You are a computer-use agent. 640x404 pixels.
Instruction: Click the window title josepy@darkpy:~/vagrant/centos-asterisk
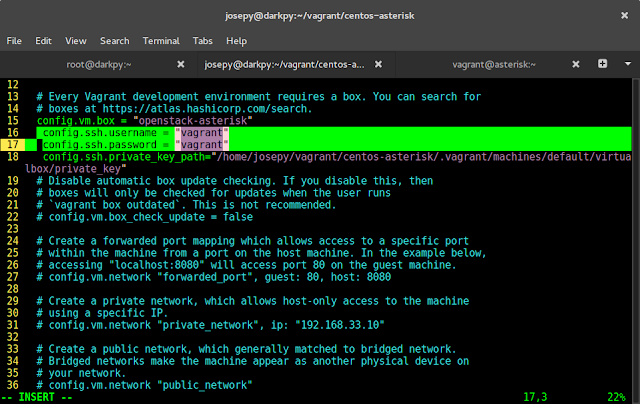point(320,16)
